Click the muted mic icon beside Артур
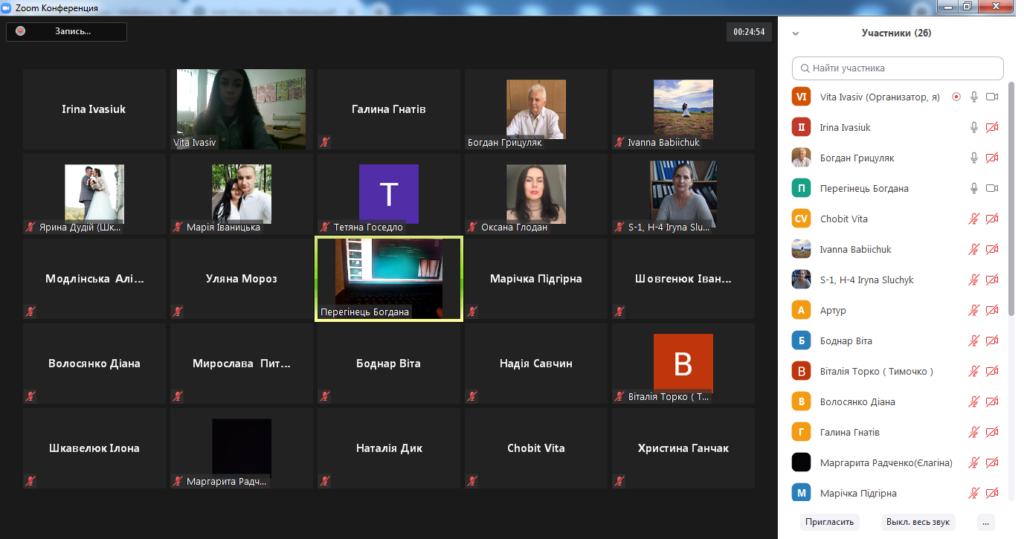 coord(974,311)
